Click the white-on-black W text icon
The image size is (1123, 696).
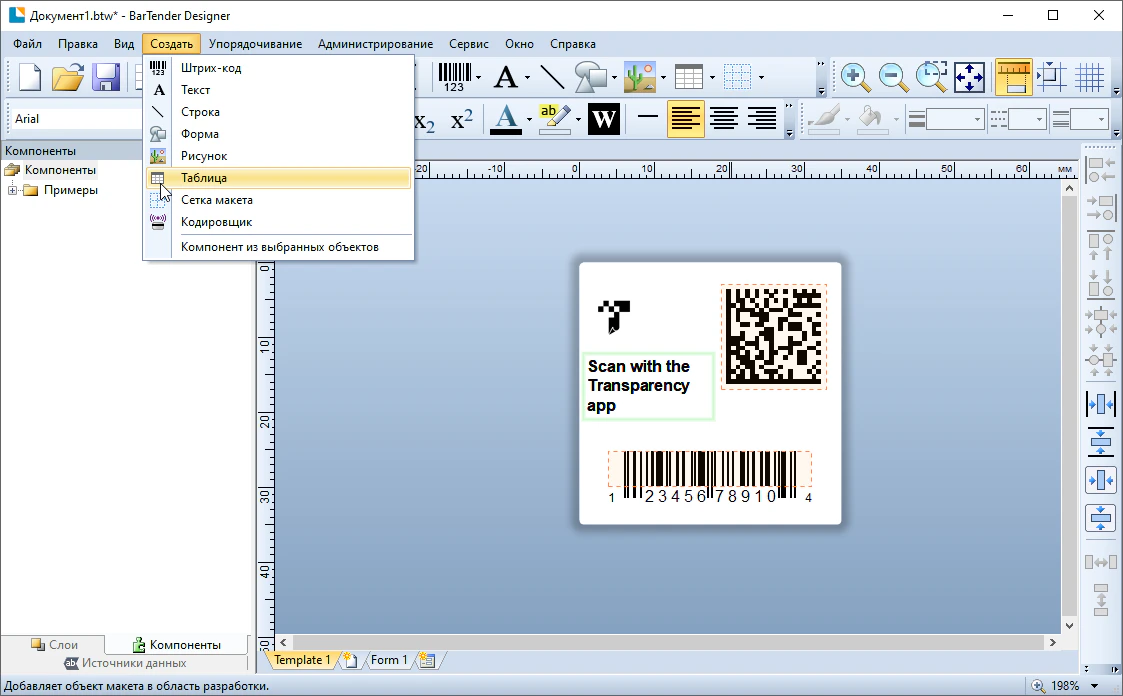[x=603, y=119]
